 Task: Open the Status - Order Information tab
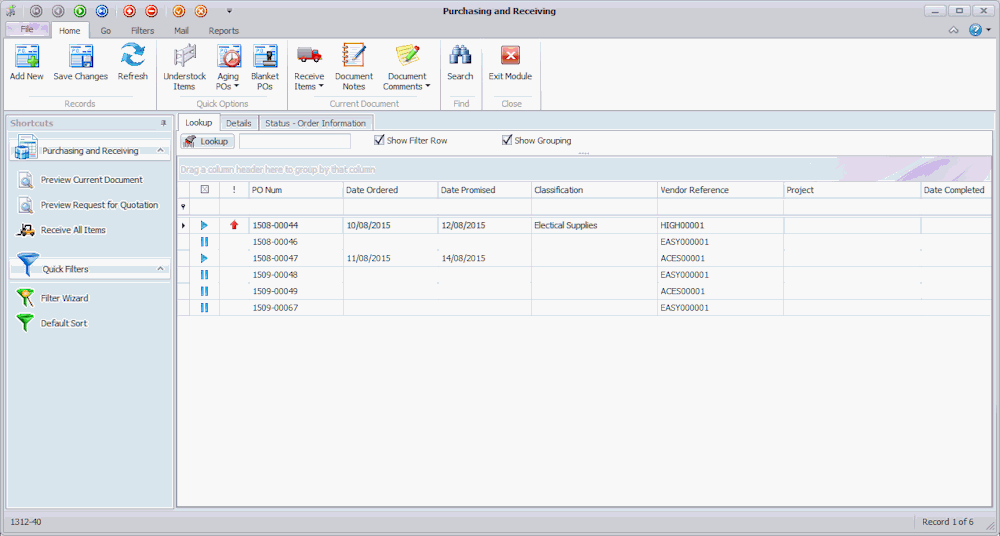coord(315,123)
